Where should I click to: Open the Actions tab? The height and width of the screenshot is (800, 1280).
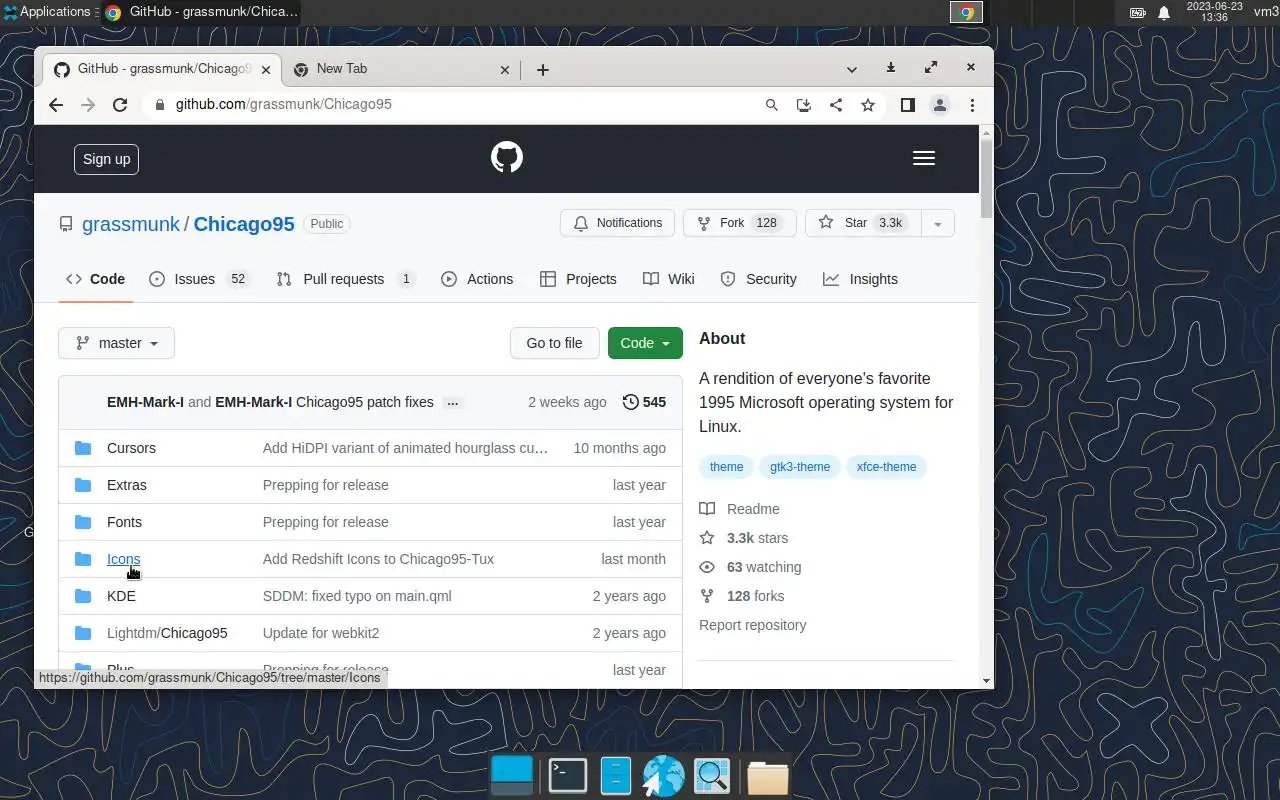pos(477,279)
